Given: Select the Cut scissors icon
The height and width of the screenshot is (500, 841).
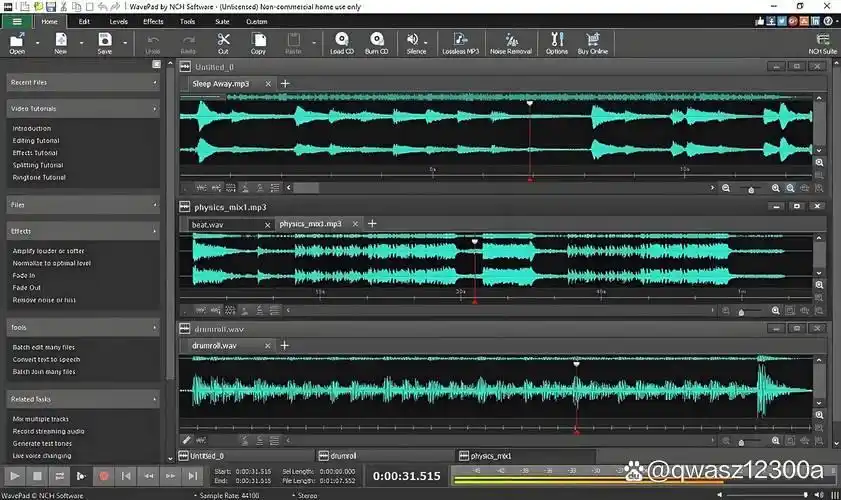Looking at the screenshot, I should pos(223,43).
